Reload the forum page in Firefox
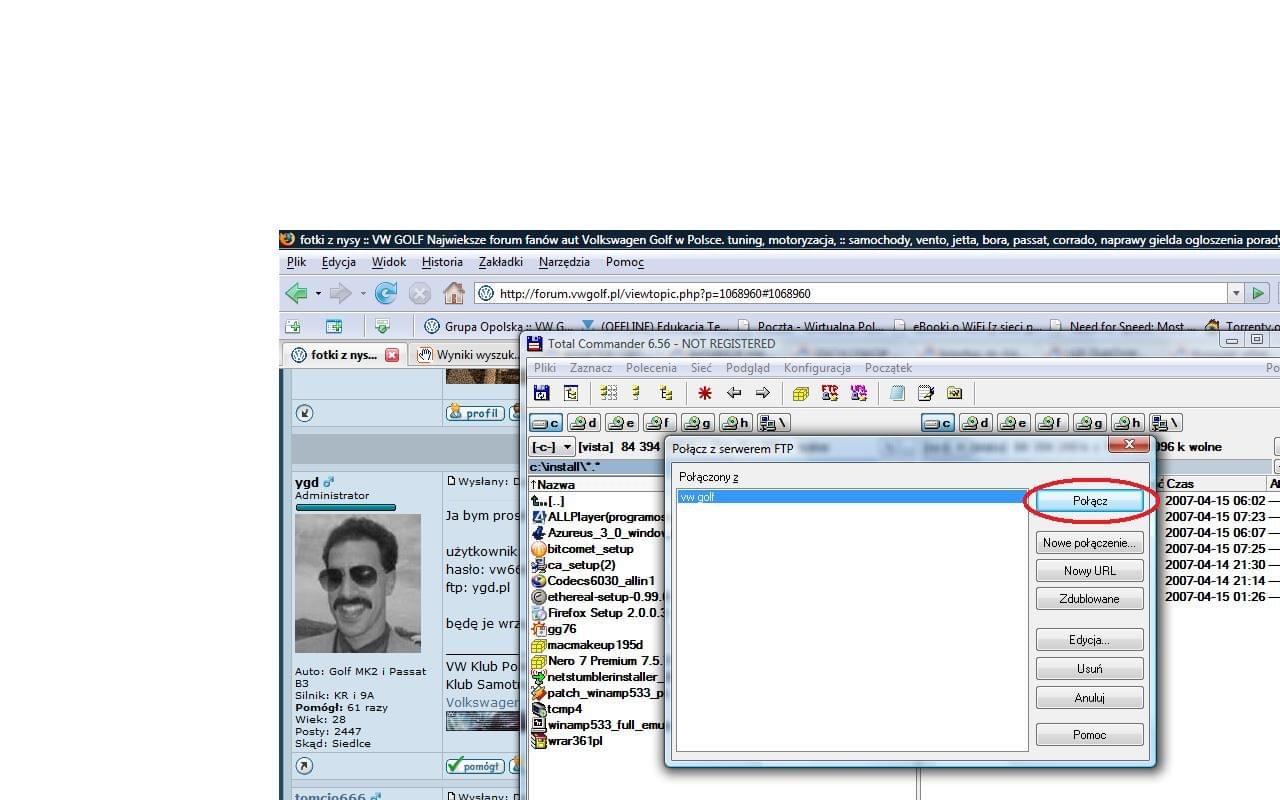This screenshot has width=1280, height=800. click(x=386, y=293)
